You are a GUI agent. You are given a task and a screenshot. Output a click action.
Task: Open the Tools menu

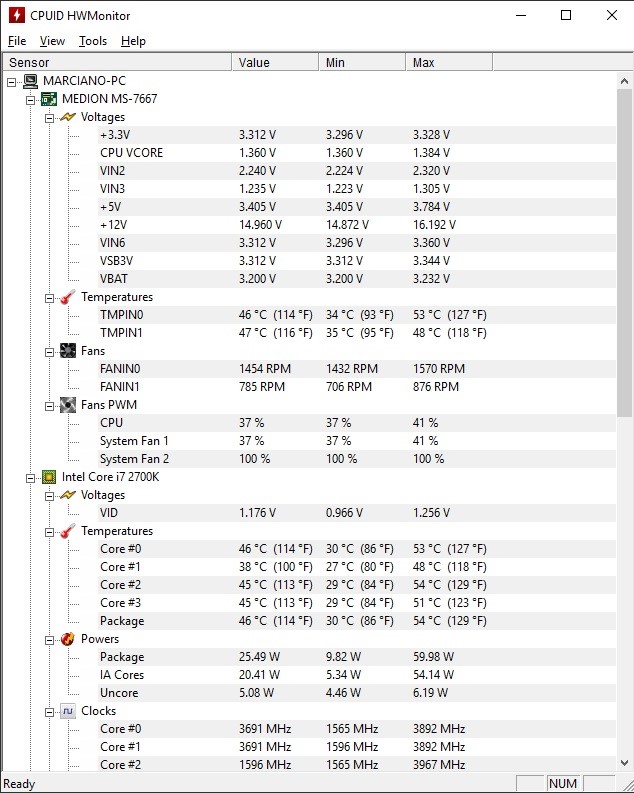click(93, 41)
